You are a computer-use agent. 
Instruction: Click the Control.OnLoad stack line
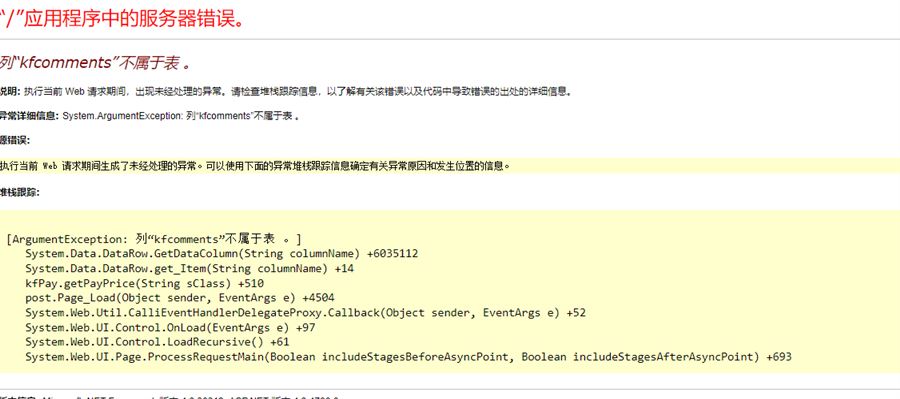point(170,328)
